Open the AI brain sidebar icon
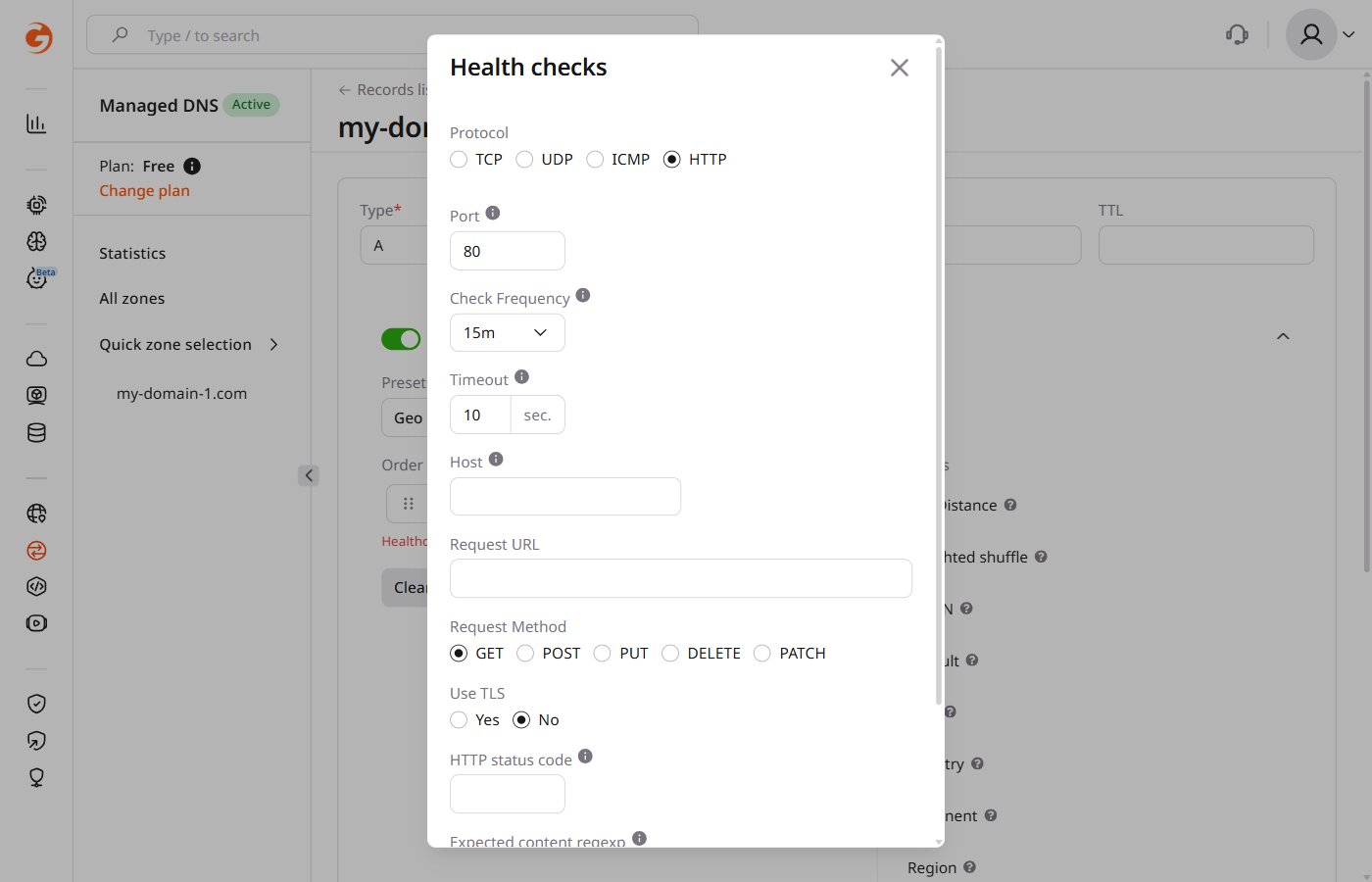The image size is (1372, 882). (36, 242)
